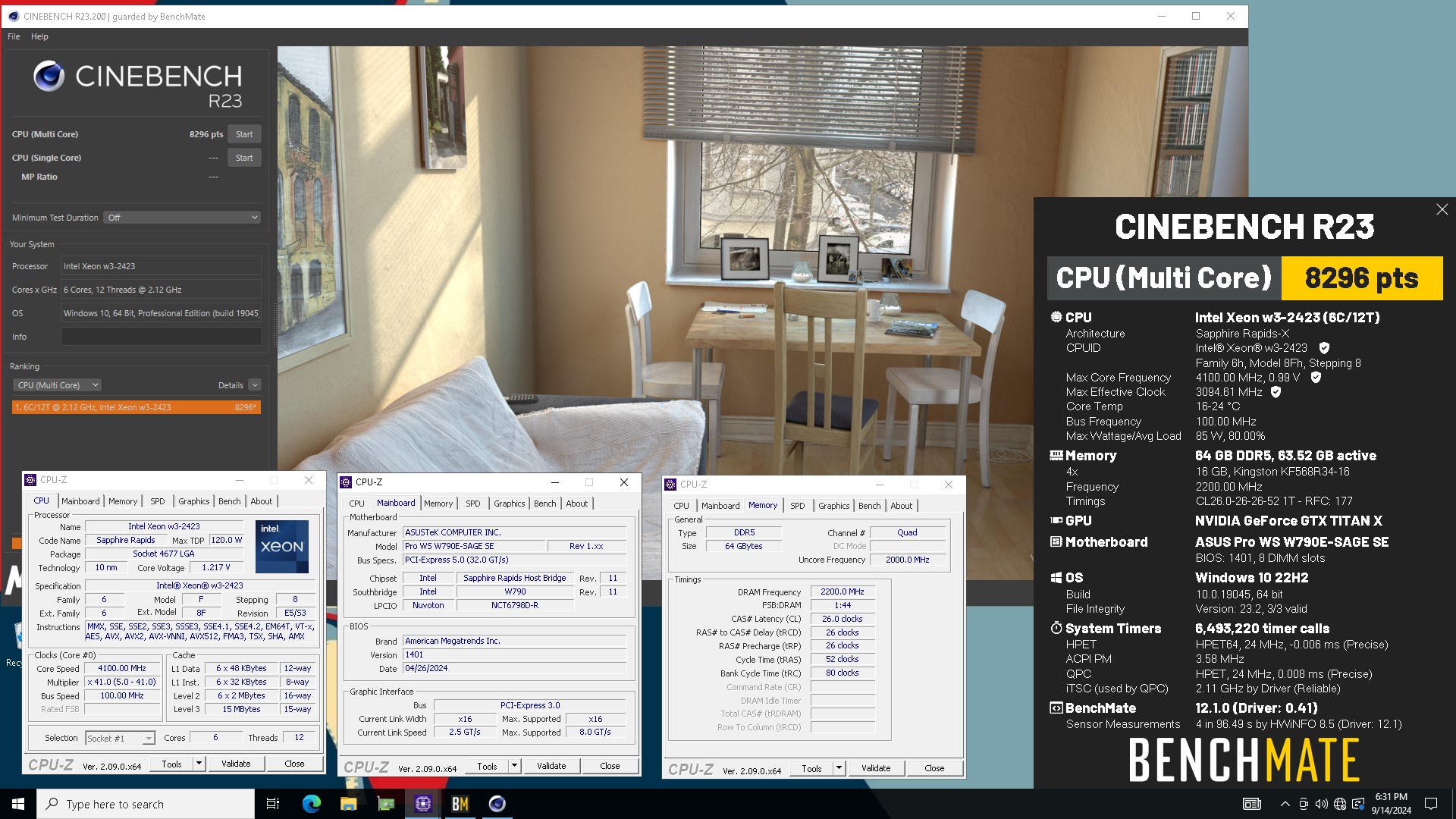
Task: Open Bench tab in right CPU-Z
Action: click(870, 506)
